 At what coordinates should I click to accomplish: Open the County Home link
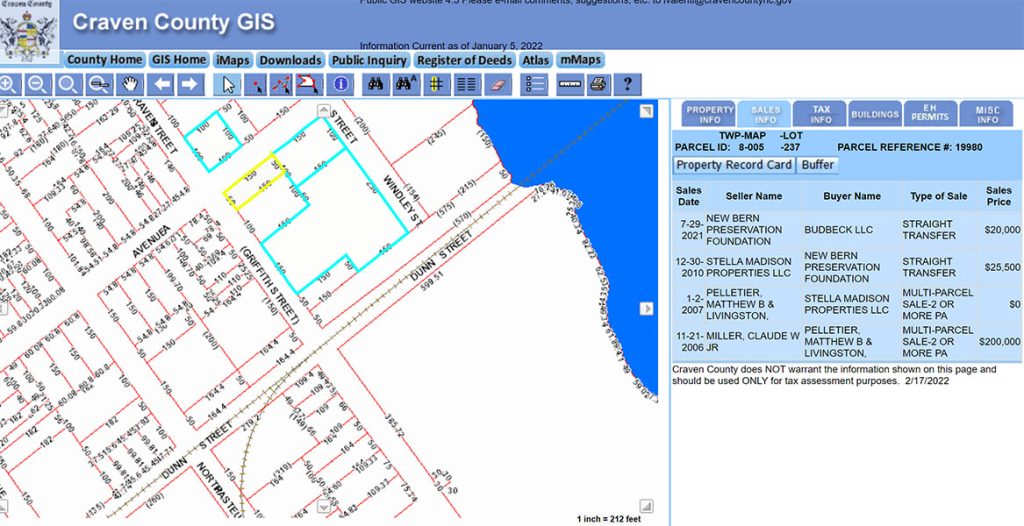click(104, 60)
